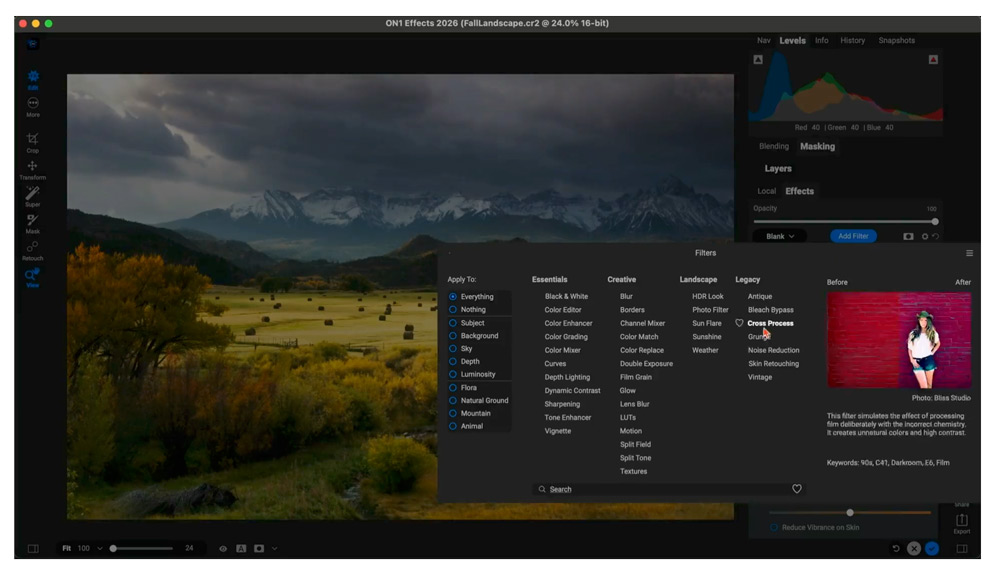1000x586 pixels.
Task: Choose the Subject apply-to option
Action: 453,323
